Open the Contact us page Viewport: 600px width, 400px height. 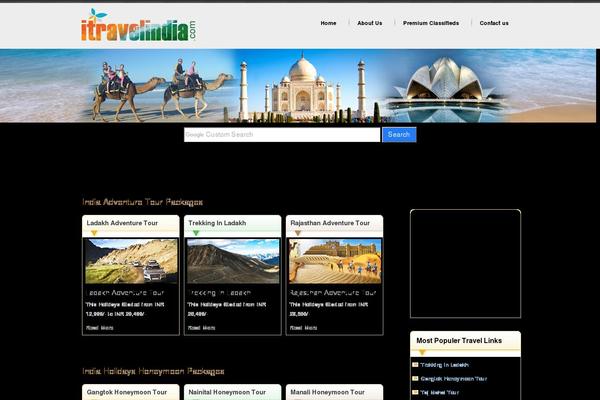[x=494, y=23]
